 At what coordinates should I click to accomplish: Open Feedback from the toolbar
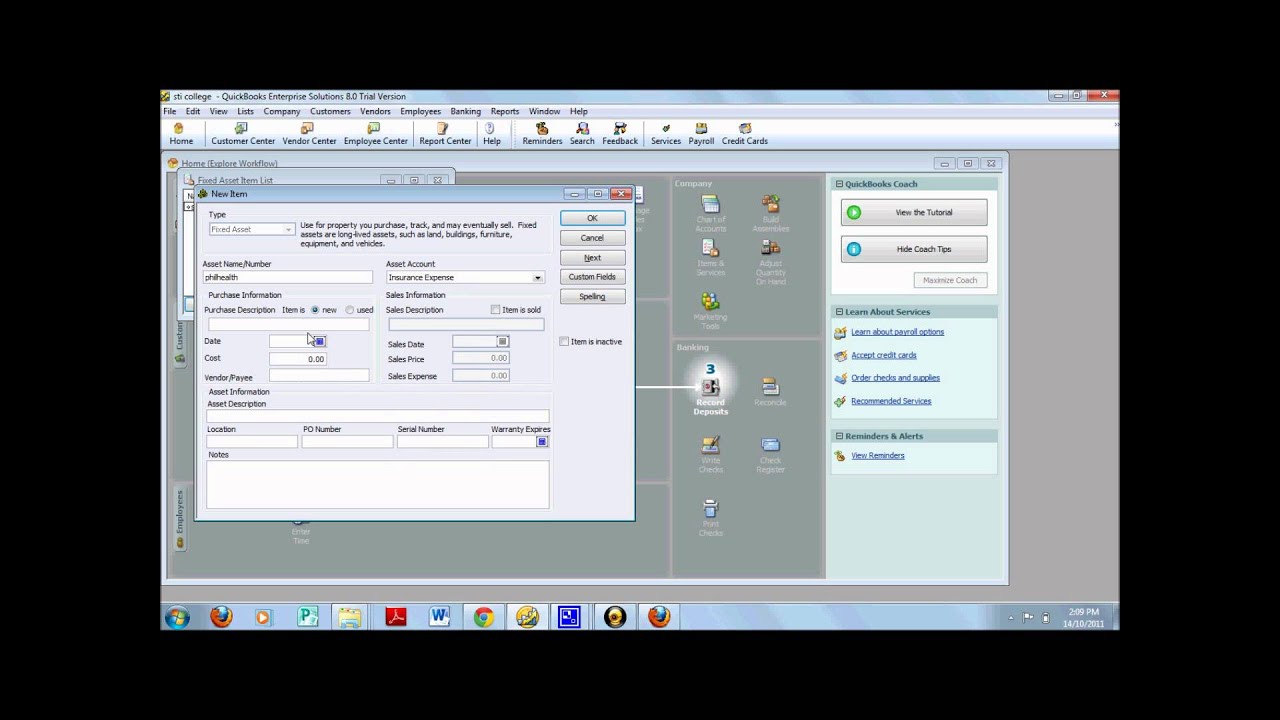pos(620,134)
